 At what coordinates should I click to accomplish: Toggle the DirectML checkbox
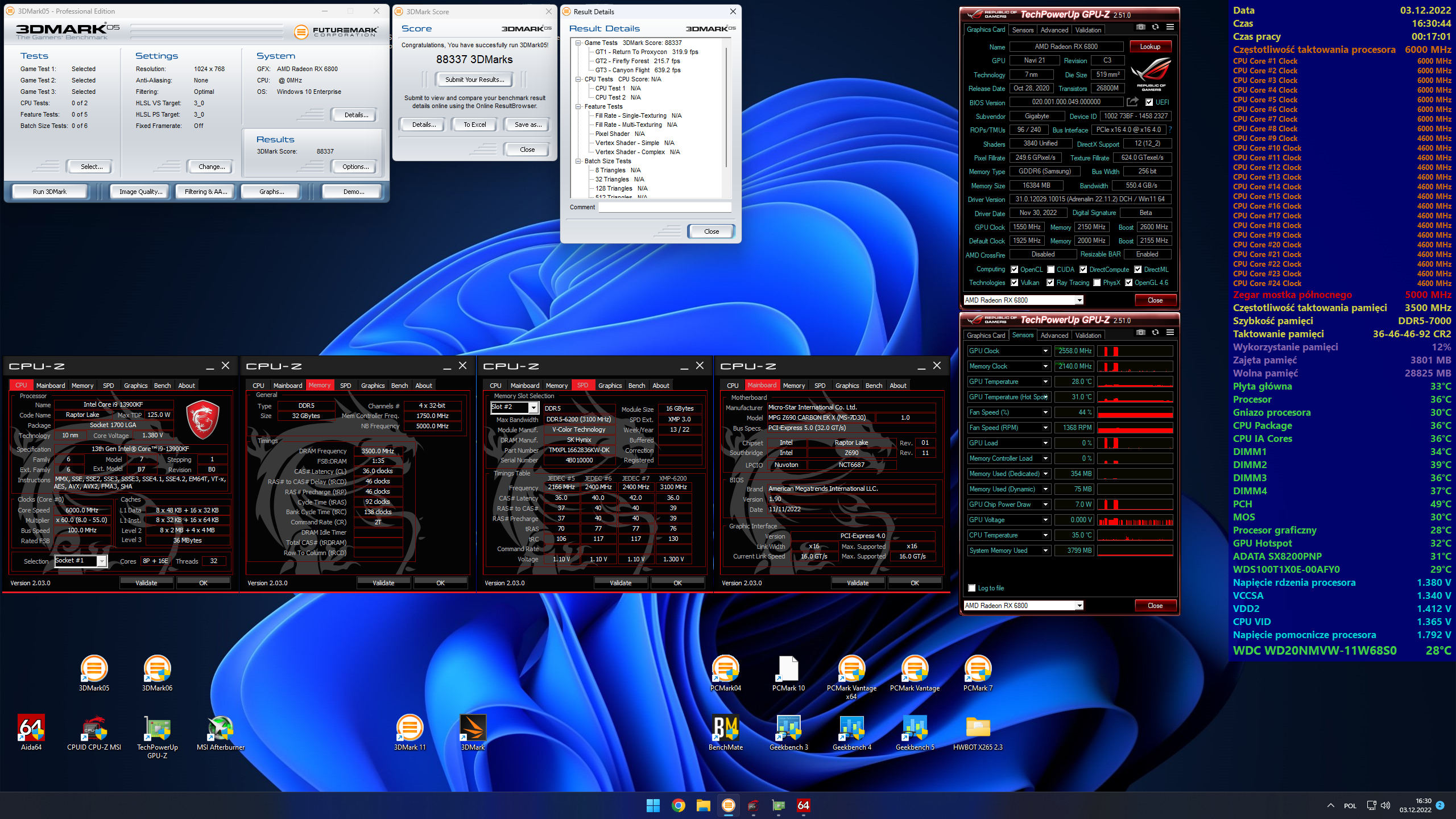pyautogui.click(x=1138, y=270)
